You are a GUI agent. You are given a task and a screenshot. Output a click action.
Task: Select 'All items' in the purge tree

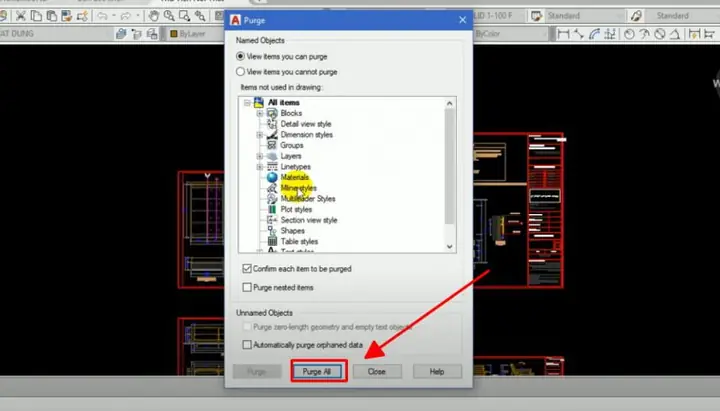click(x=284, y=102)
